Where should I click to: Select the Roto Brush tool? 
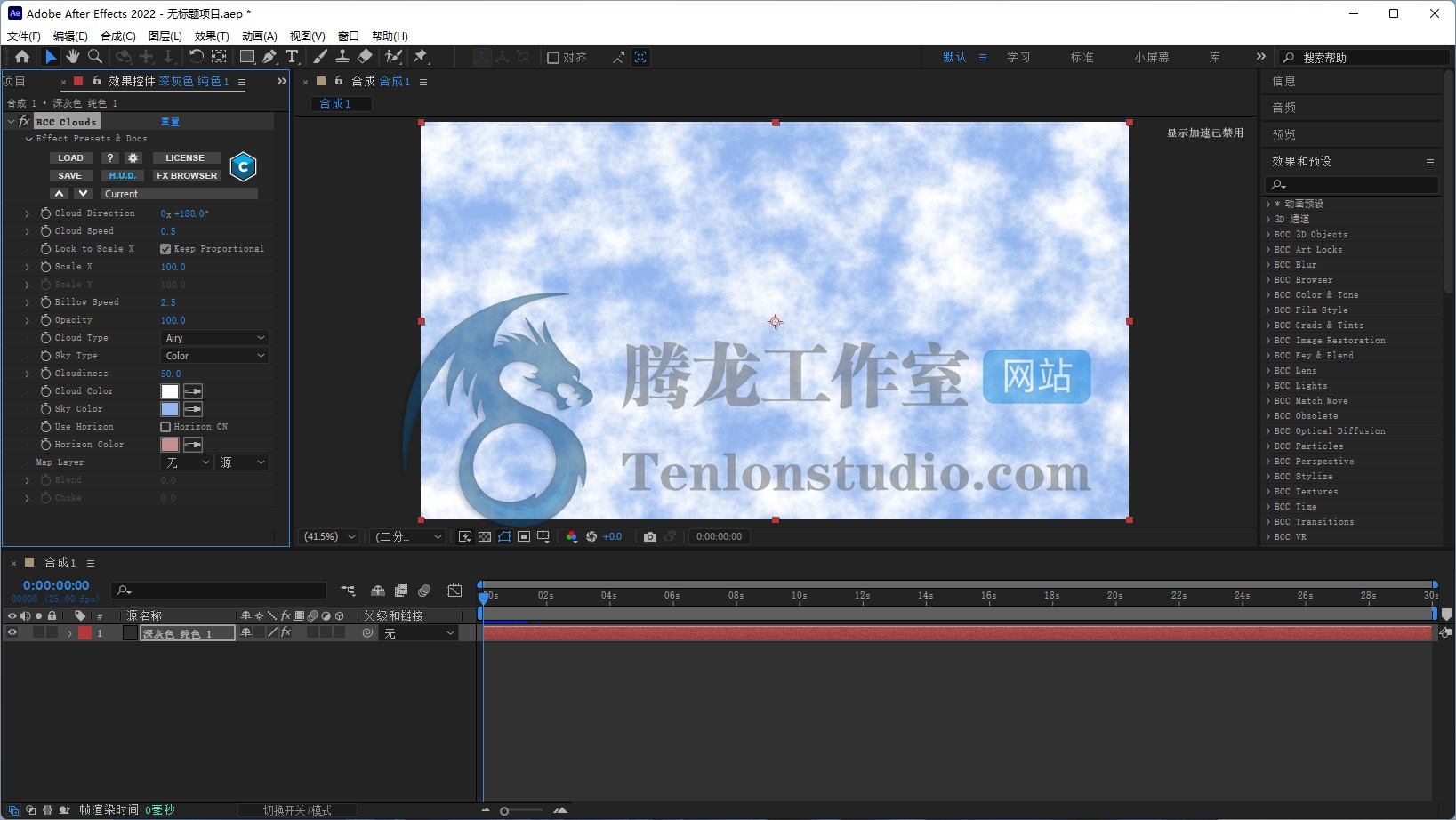coord(393,57)
